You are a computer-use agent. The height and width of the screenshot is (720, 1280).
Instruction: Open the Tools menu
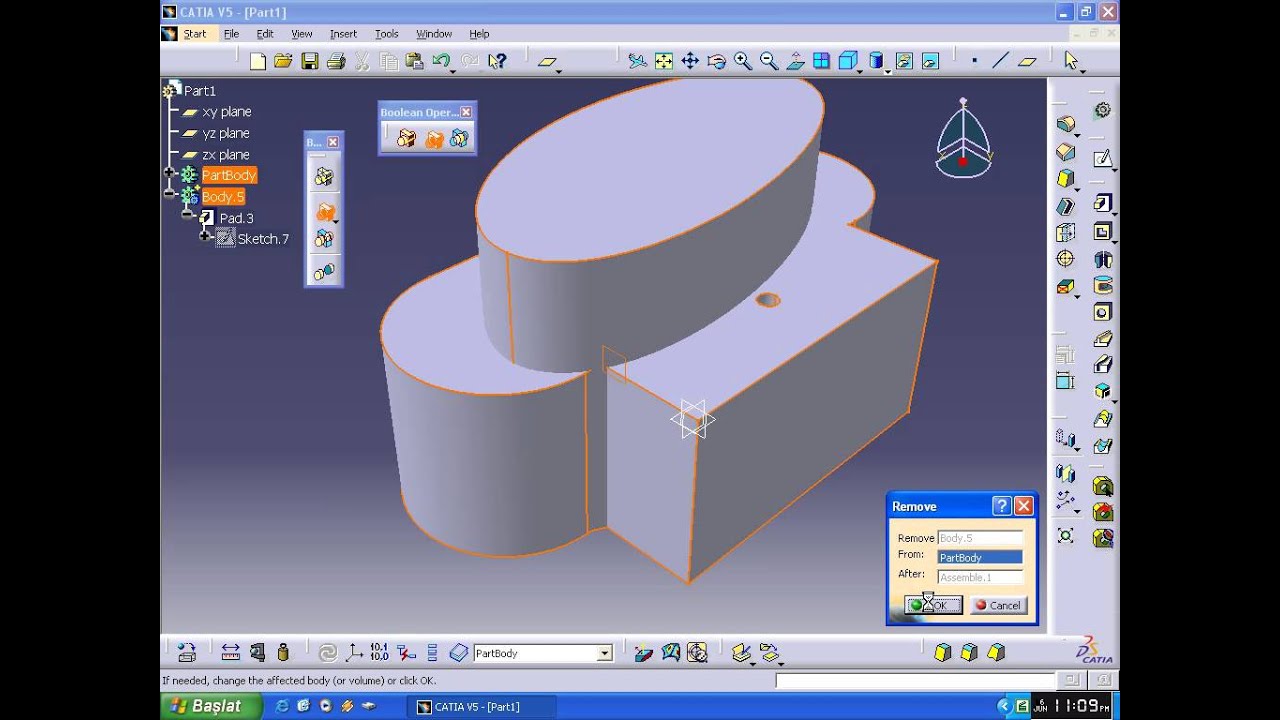[x=386, y=34]
